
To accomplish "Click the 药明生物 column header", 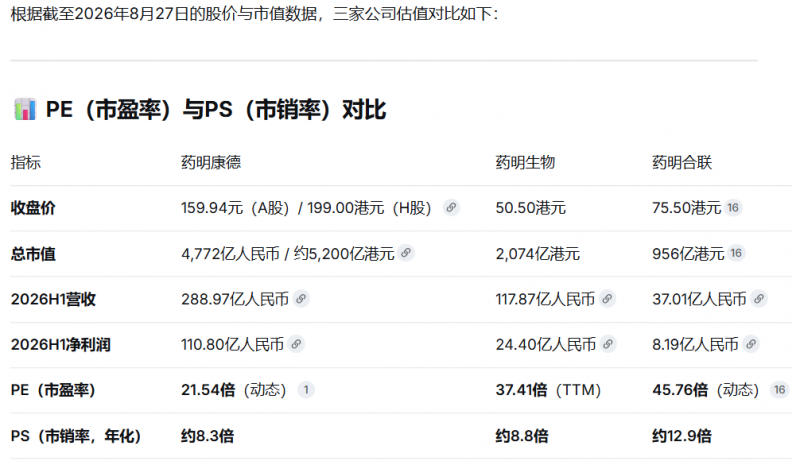I will (526, 162).
